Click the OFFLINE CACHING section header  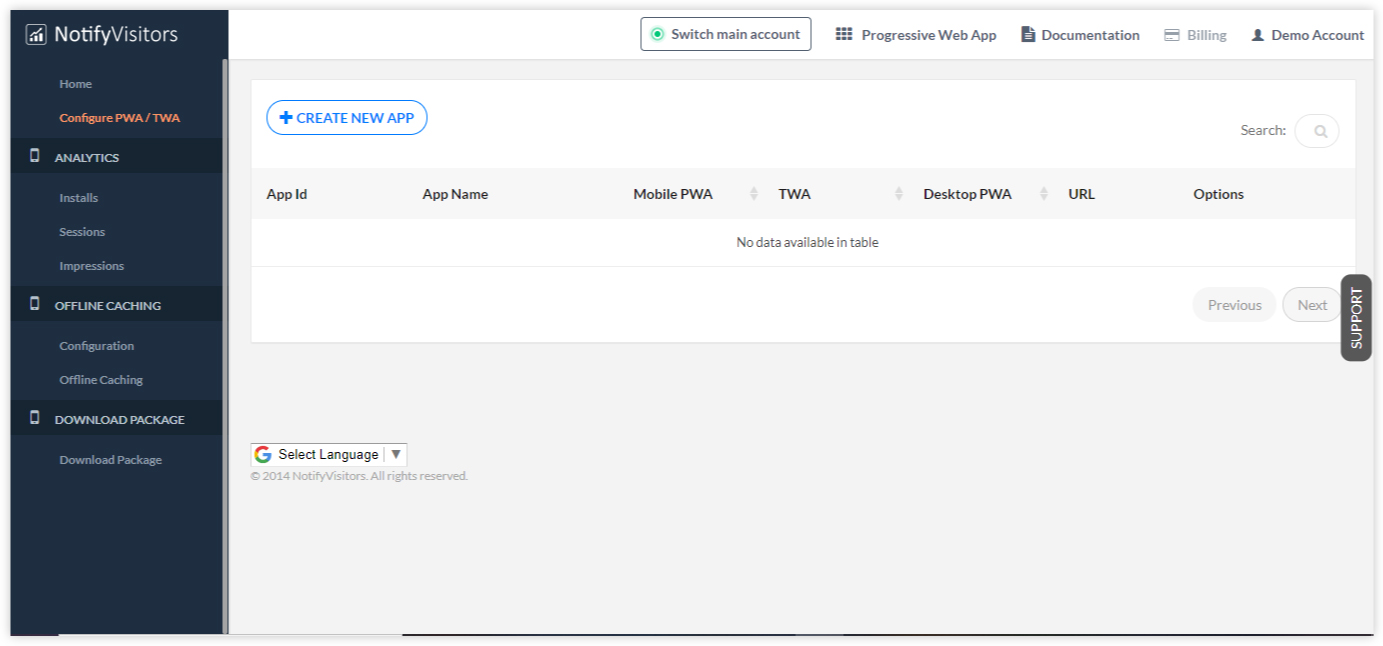(x=116, y=305)
